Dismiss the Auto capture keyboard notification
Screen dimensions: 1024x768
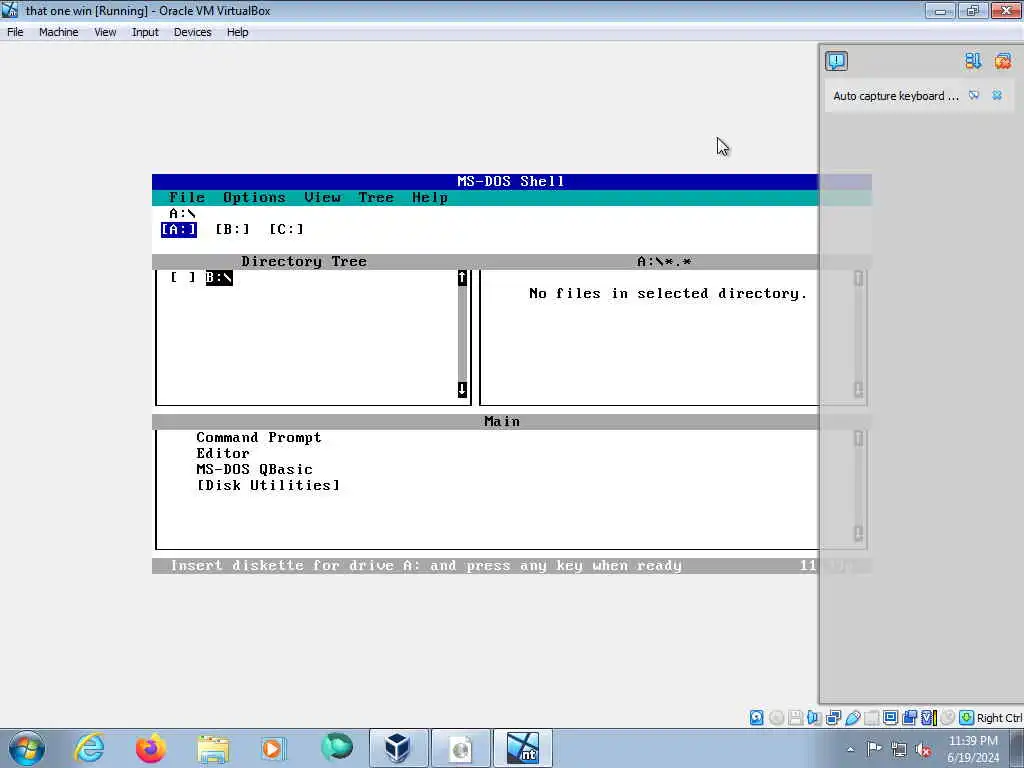[997, 95]
